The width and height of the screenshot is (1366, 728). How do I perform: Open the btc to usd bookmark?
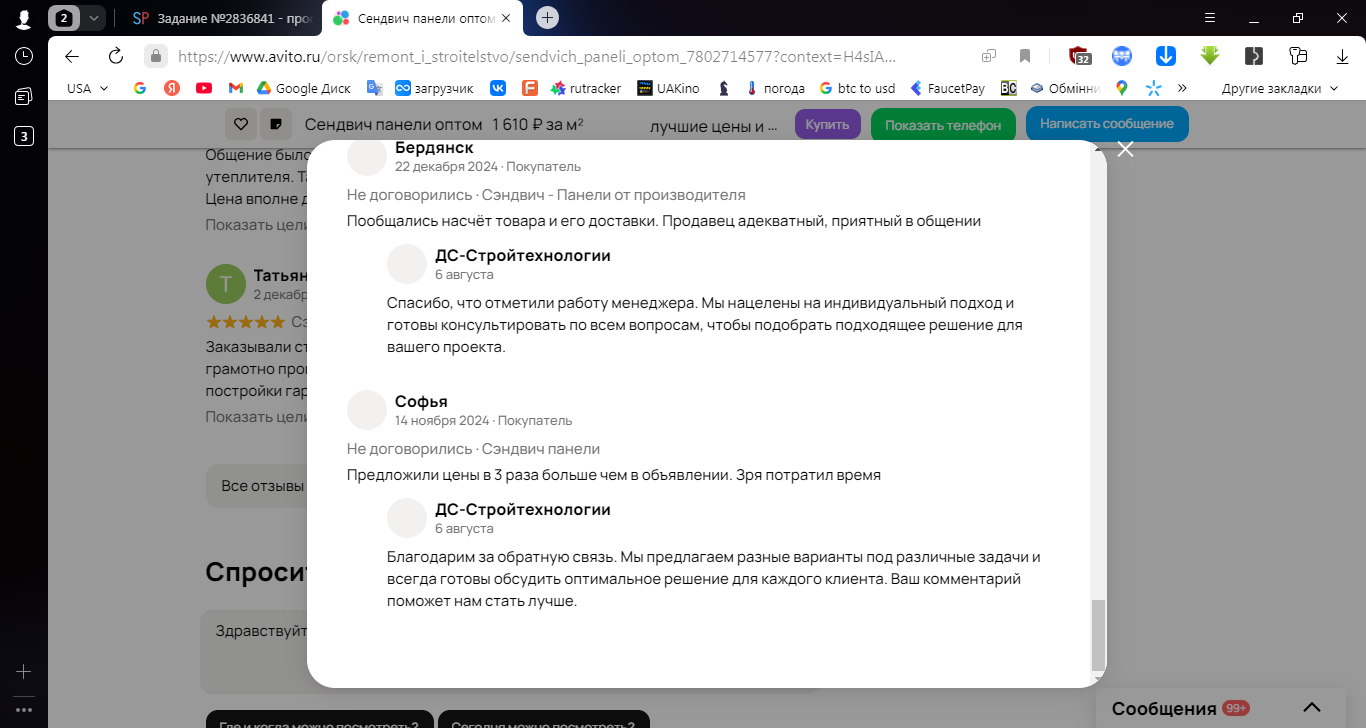click(x=857, y=88)
